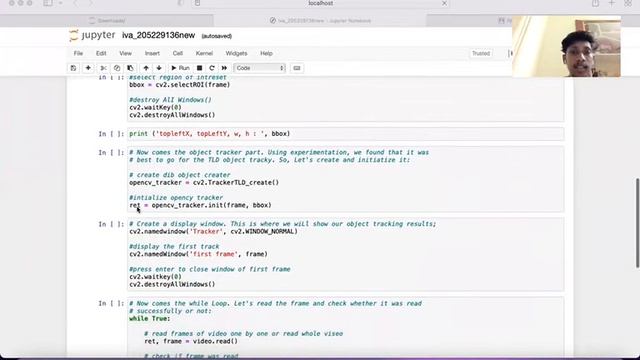Click the cv2.namedWindow('Tracker') line

click(x=213, y=231)
